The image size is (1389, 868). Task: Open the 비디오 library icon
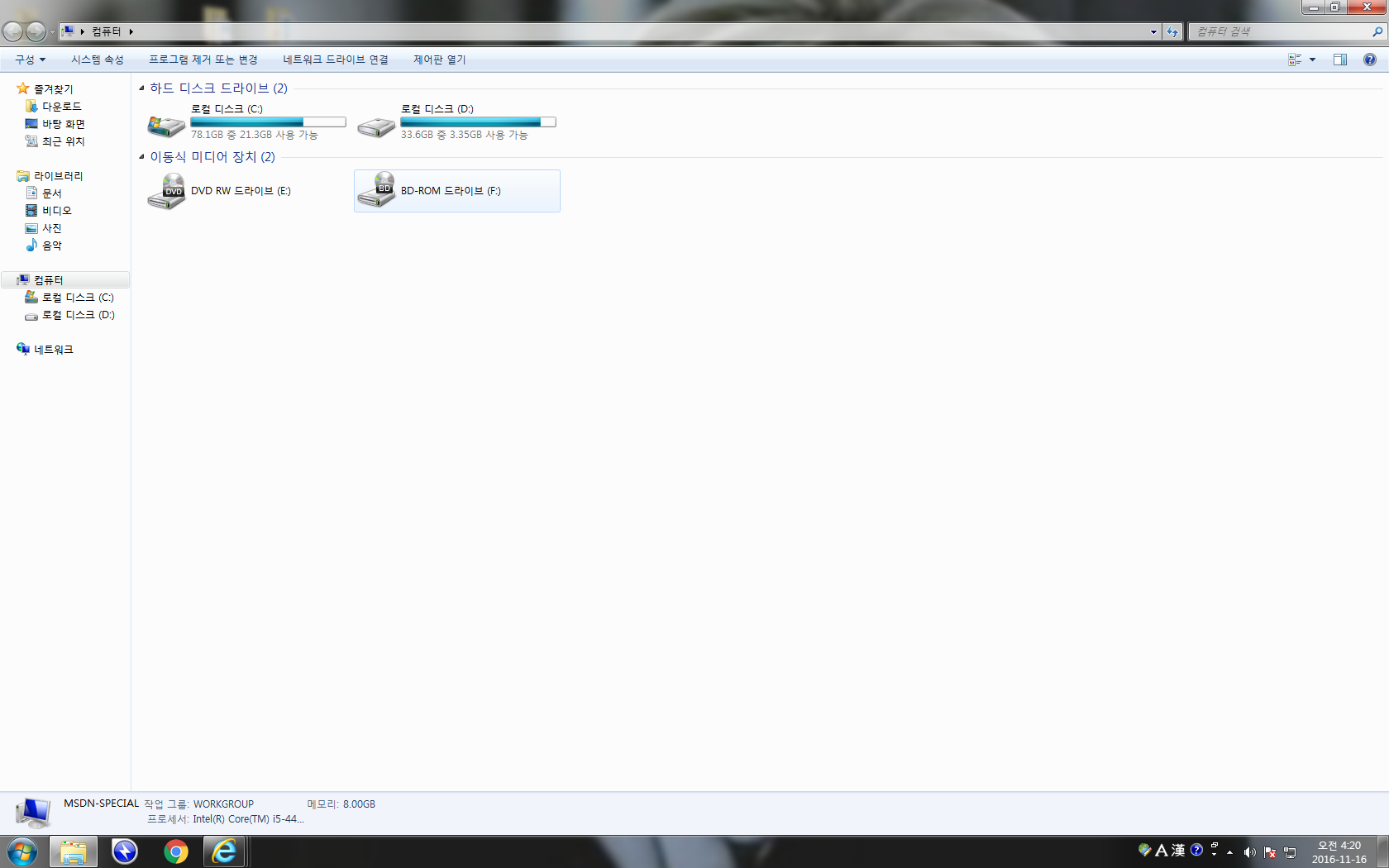click(31, 211)
